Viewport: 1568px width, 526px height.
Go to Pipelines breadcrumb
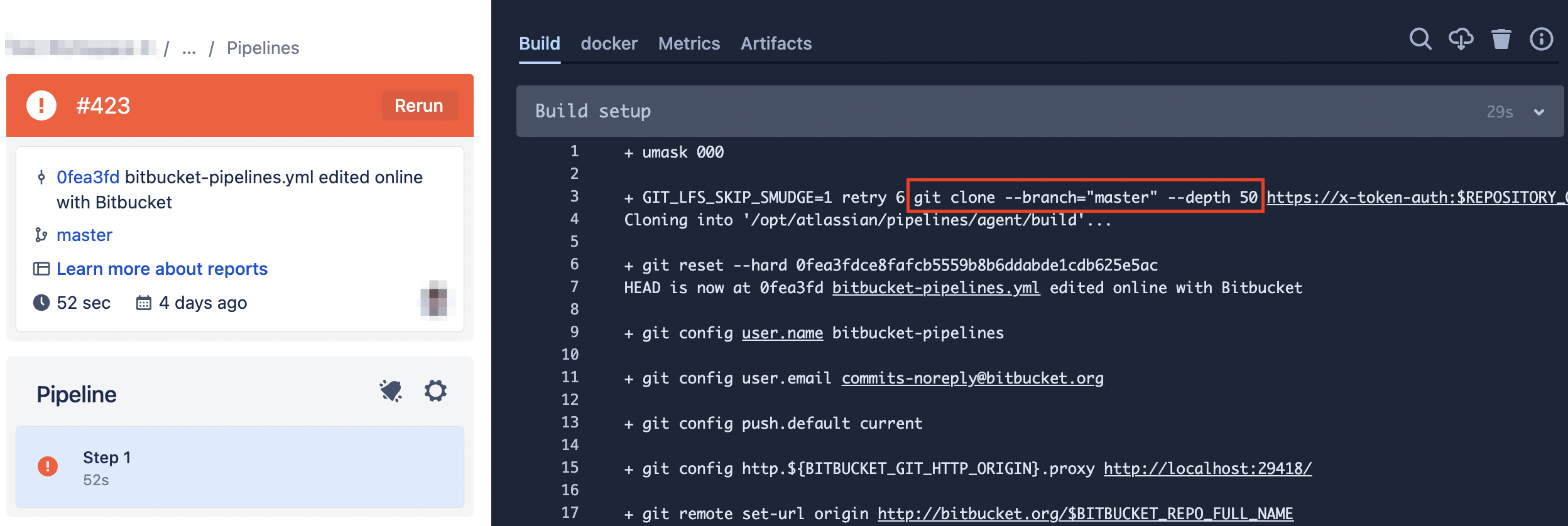[263, 48]
